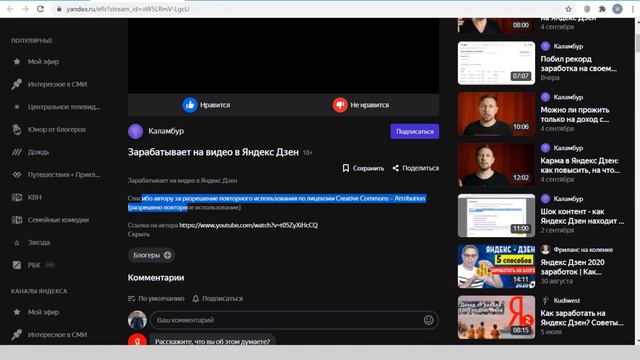This screenshot has height=360, width=640.
Task: Click the microphone icon of top Интересное в СМИ
Action: 17,84
